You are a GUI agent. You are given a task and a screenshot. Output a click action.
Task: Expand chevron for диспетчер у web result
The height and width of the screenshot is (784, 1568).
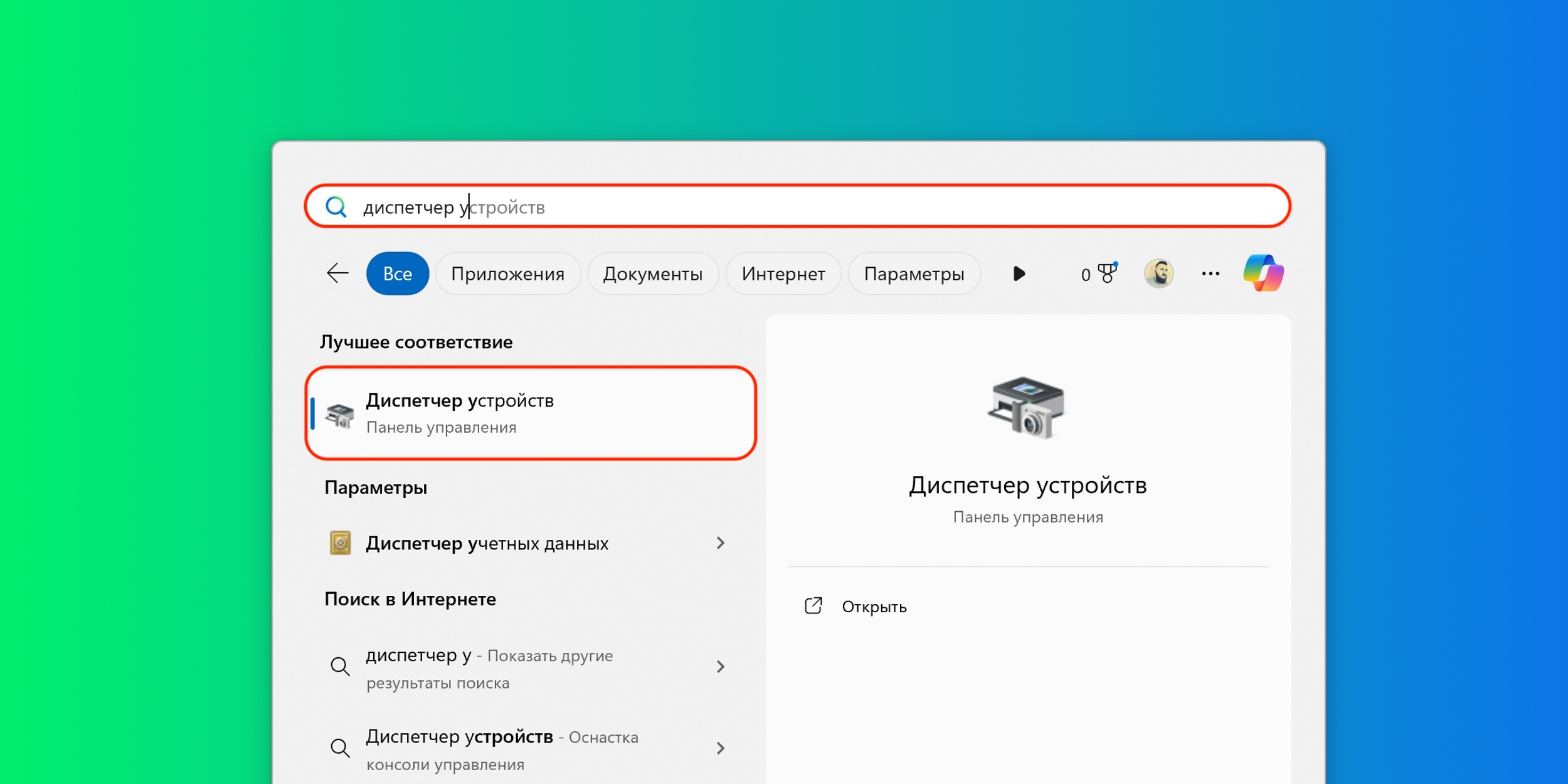click(721, 666)
